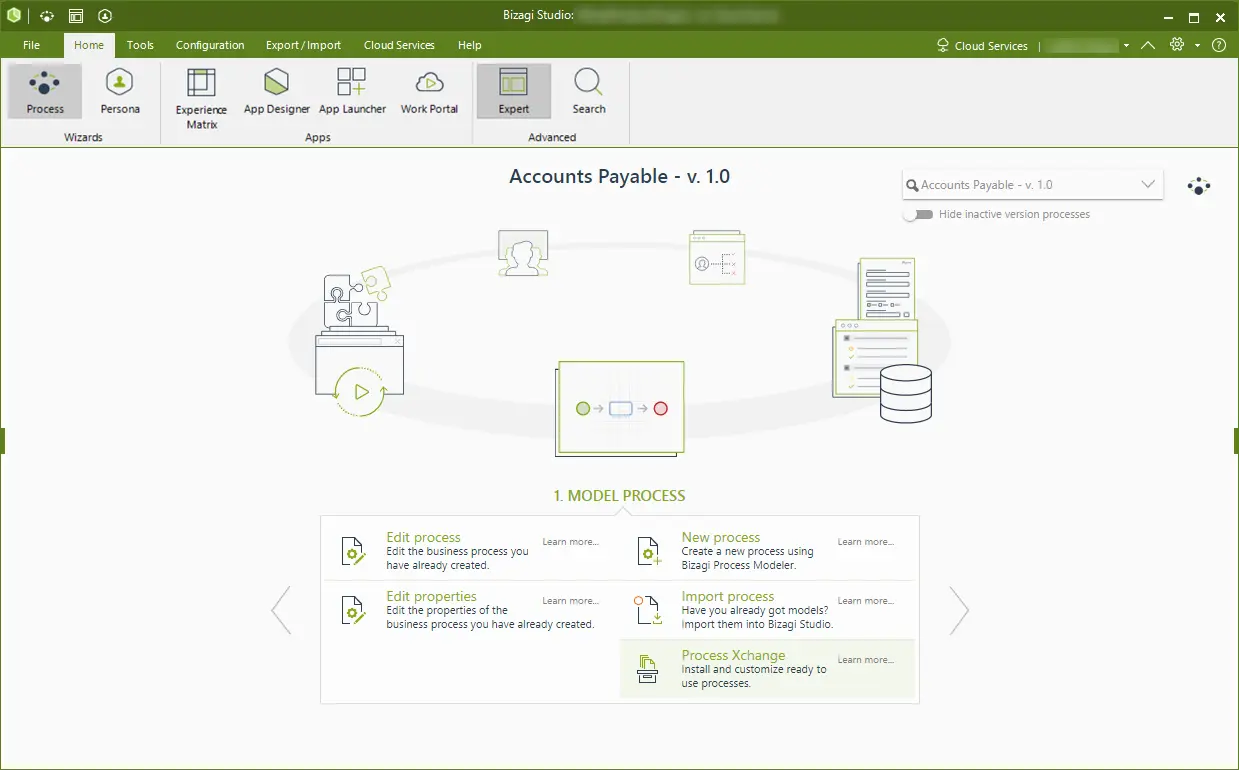Open the Cloud Services ribbon tab
Screen dimensions: 1239x770
click(x=399, y=45)
